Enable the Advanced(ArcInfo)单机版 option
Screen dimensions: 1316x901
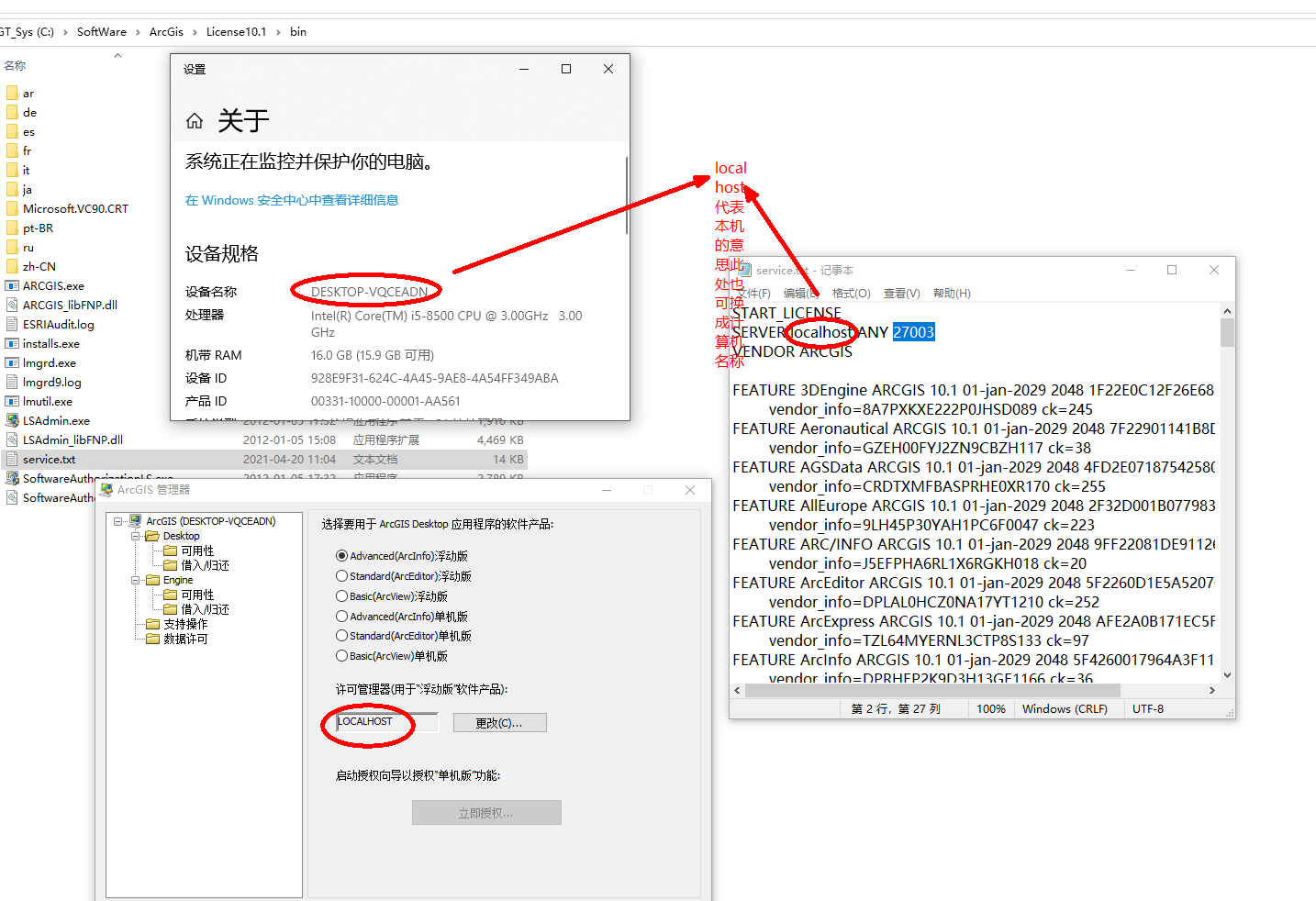point(341,616)
